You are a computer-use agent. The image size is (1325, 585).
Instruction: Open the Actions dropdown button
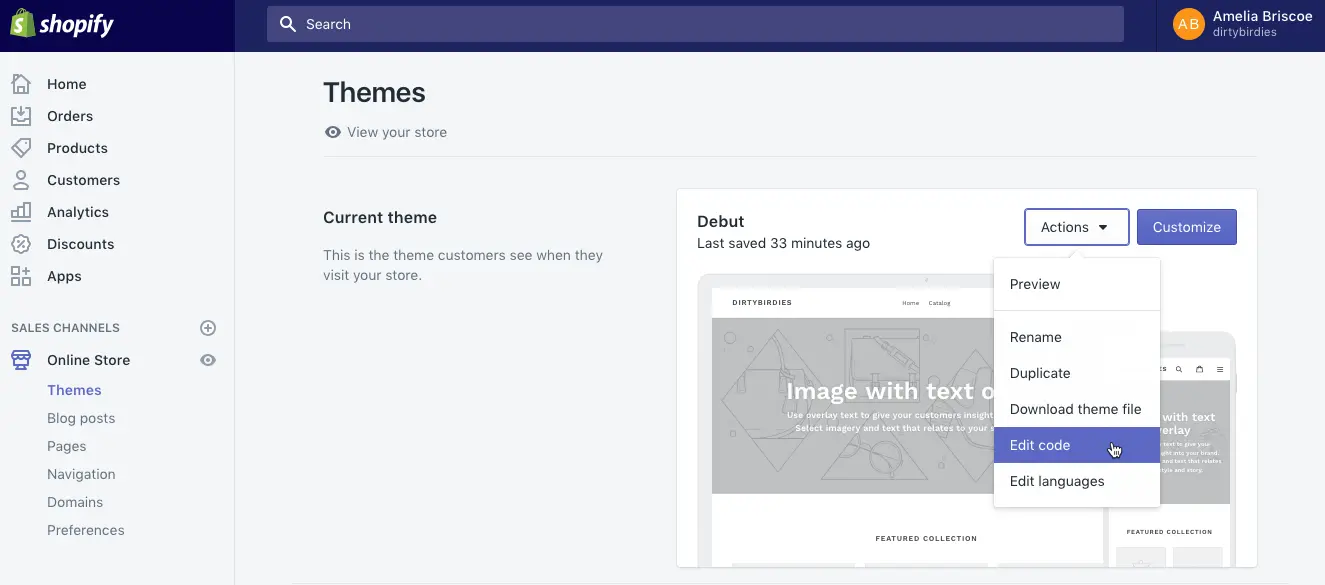(1076, 227)
